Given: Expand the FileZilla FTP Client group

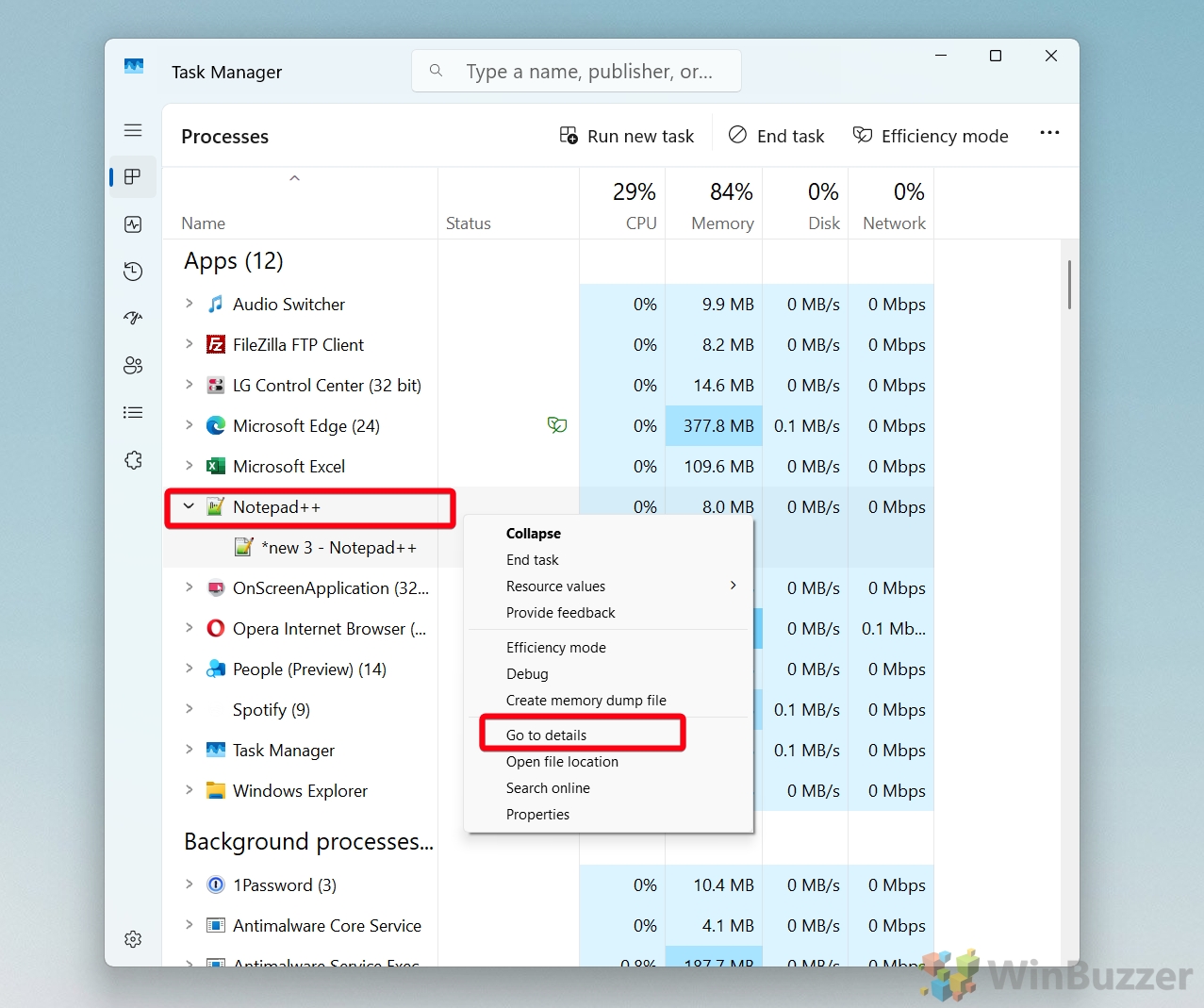Looking at the screenshot, I should [x=190, y=344].
